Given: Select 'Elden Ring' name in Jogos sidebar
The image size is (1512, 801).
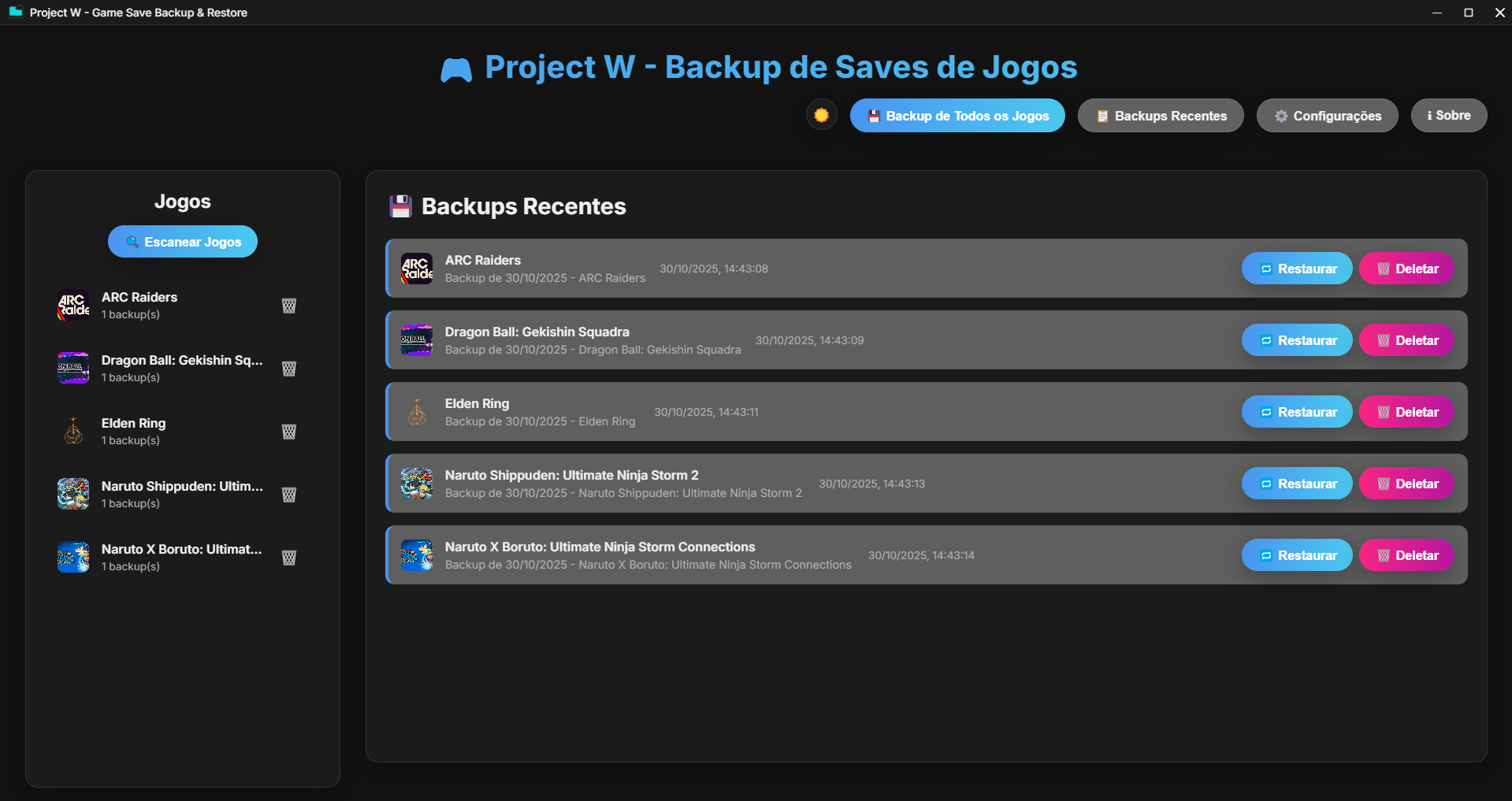Looking at the screenshot, I should (x=133, y=423).
